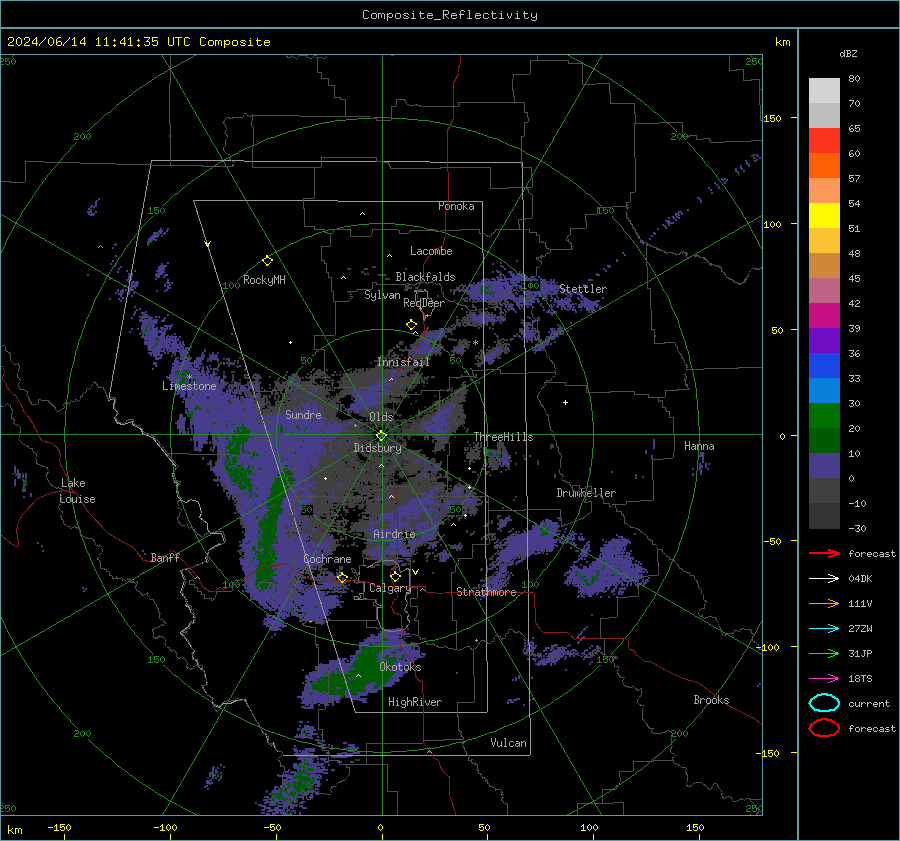
Task: Click the Vulcan city label
Action: point(508,743)
